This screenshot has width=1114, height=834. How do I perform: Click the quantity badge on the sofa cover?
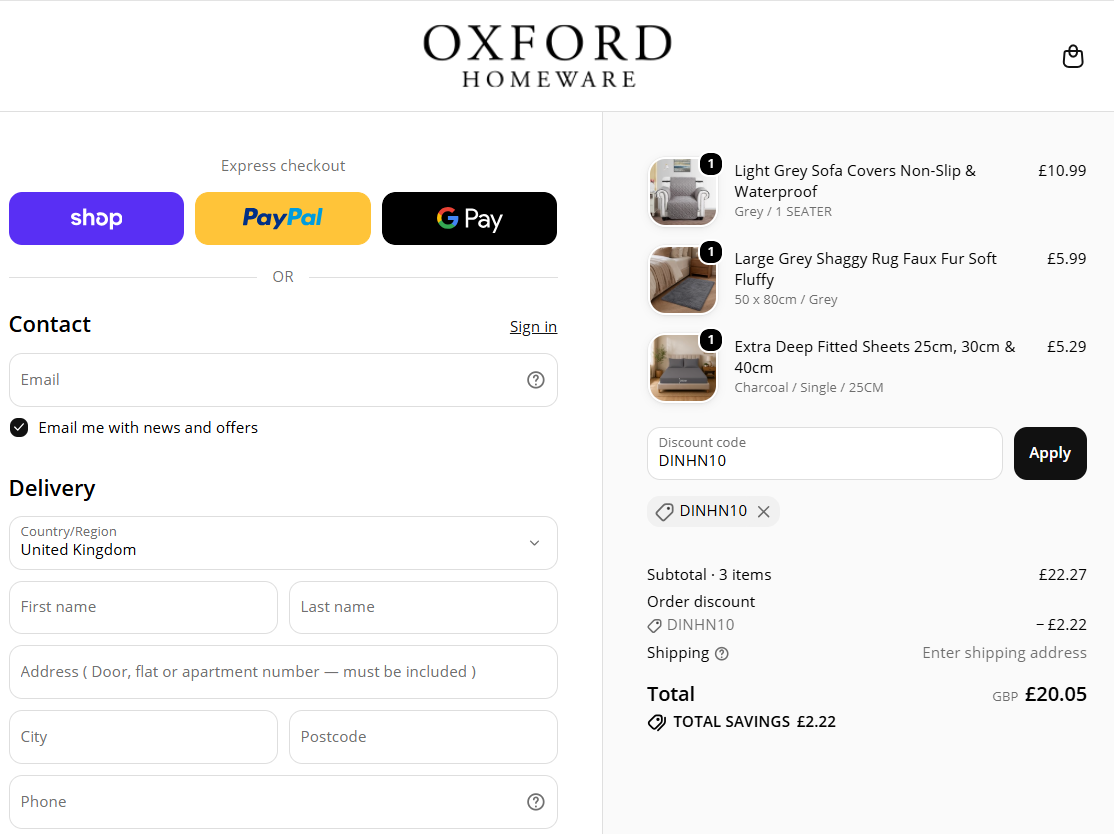click(x=711, y=164)
